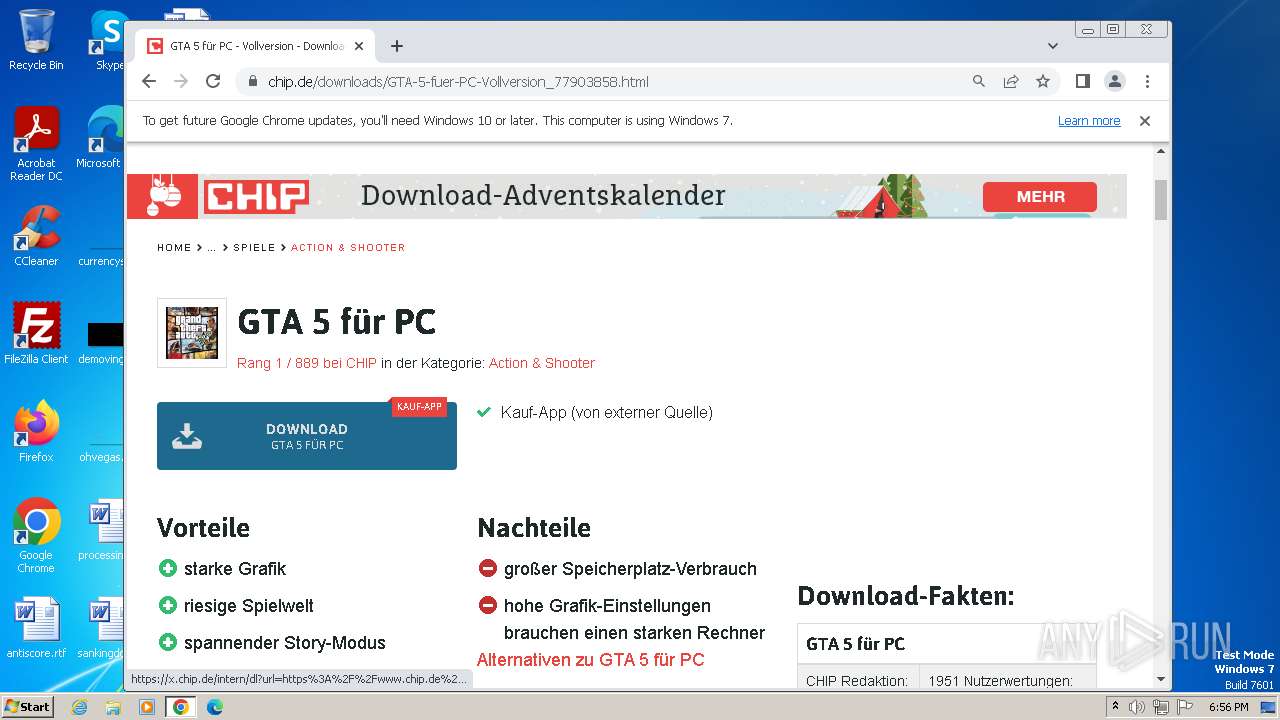Open the address bar search magnifier icon
Image resolution: width=1280 pixels, height=720 pixels.
coord(979,82)
